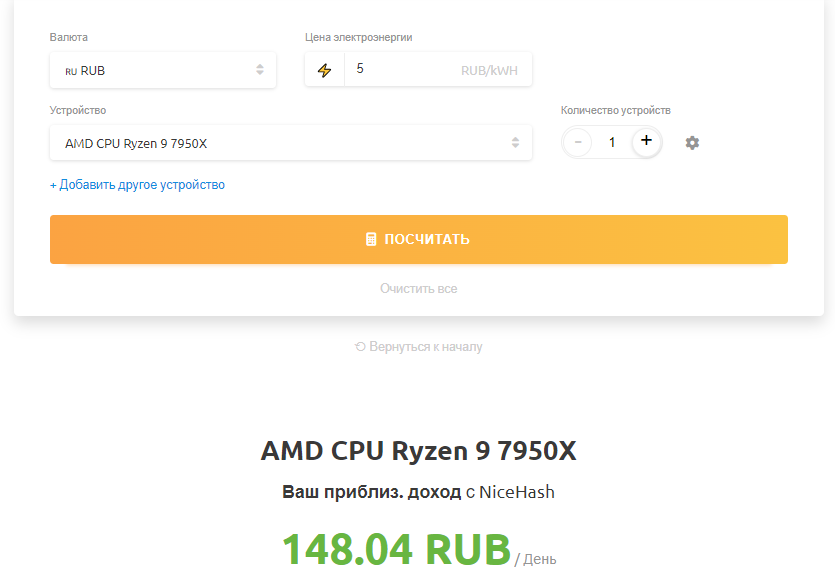The height and width of the screenshot is (582, 835).
Task: Decrease device count with the minus button
Action: [x=577, y=142]
